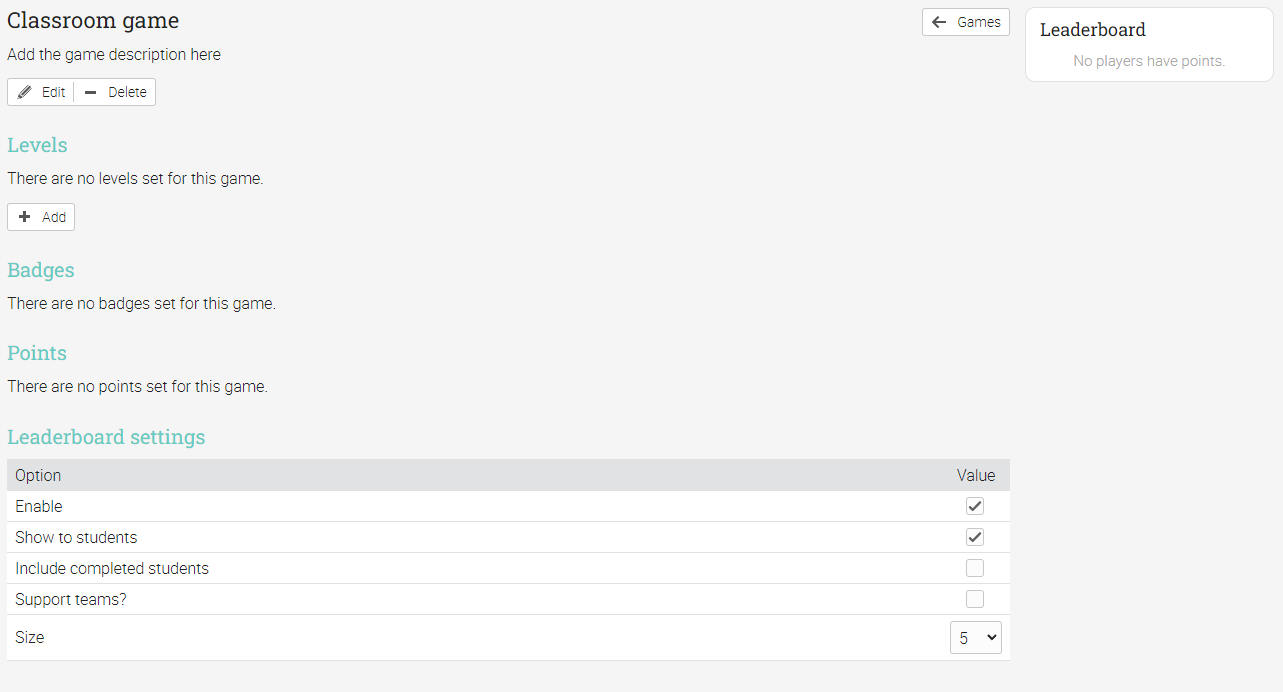This screenshot has width=1283, height=692.
Task: Click the Size row label
Action: coord(30,637)
